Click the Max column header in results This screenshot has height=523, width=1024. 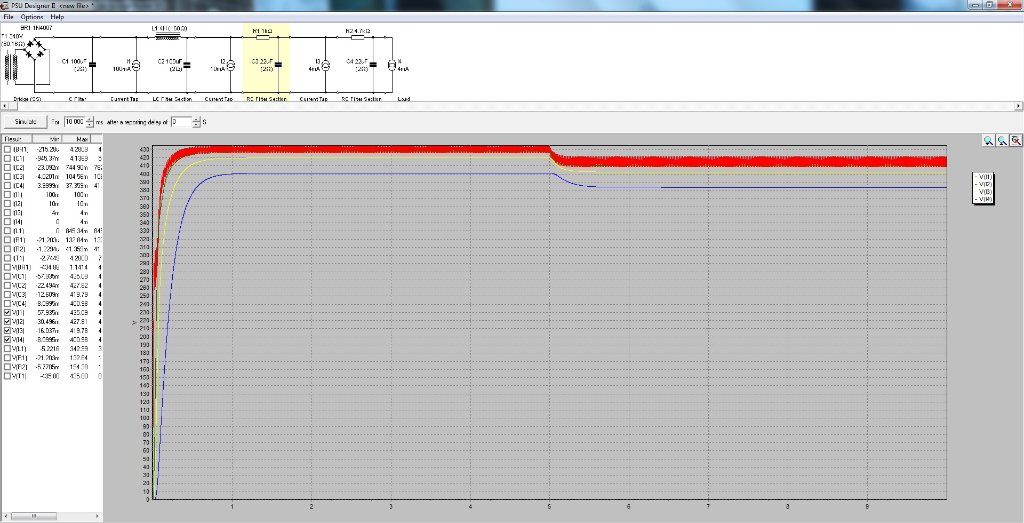click(x=81, y=138)
